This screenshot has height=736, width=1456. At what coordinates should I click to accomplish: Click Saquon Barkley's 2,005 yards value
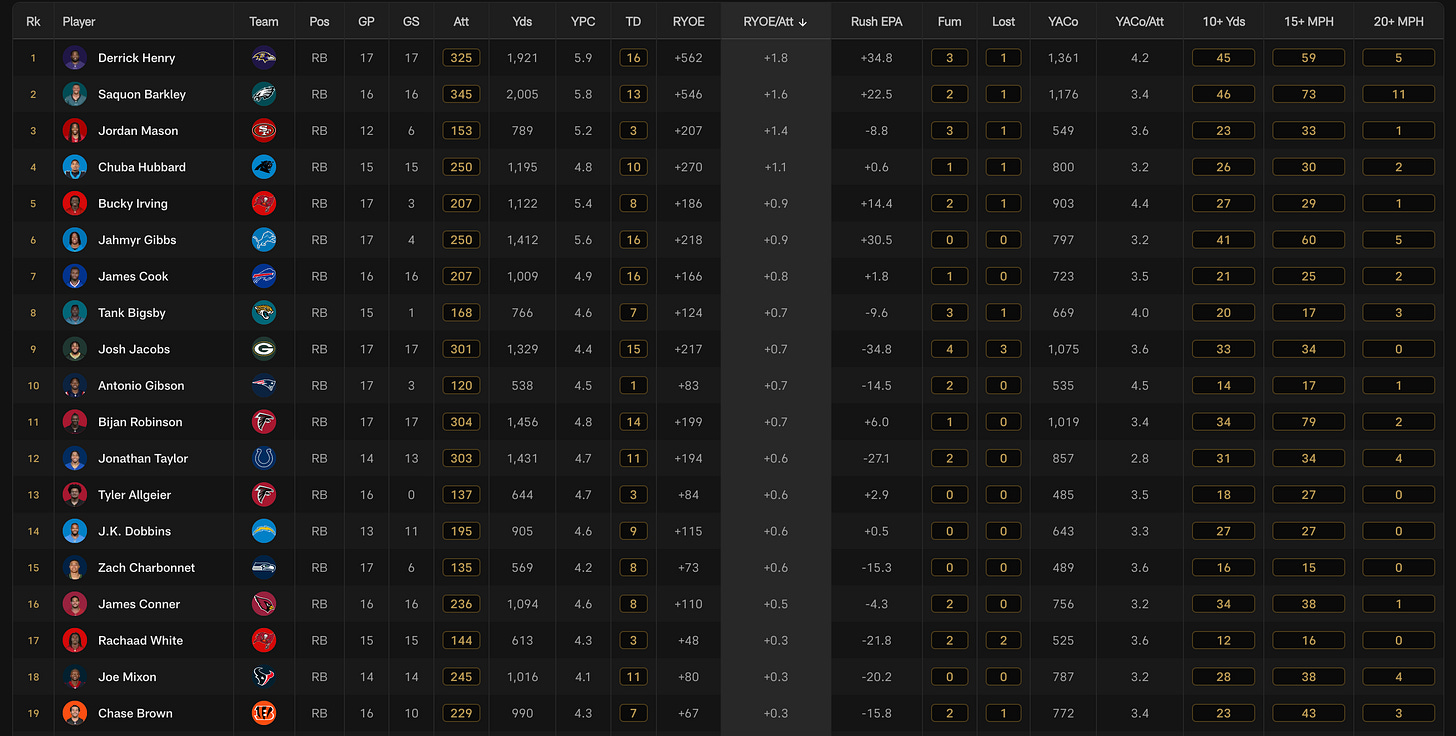click(522, 94)
